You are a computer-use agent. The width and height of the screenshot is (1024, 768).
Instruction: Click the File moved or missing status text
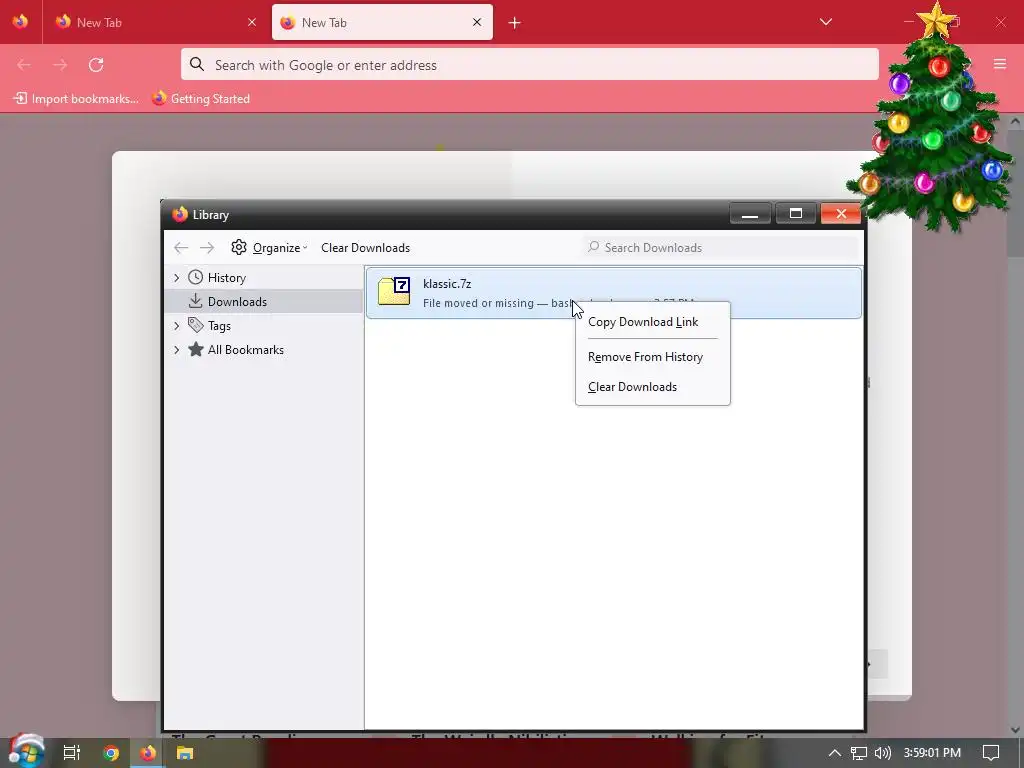pyautogui.click(x=478, y=303)
